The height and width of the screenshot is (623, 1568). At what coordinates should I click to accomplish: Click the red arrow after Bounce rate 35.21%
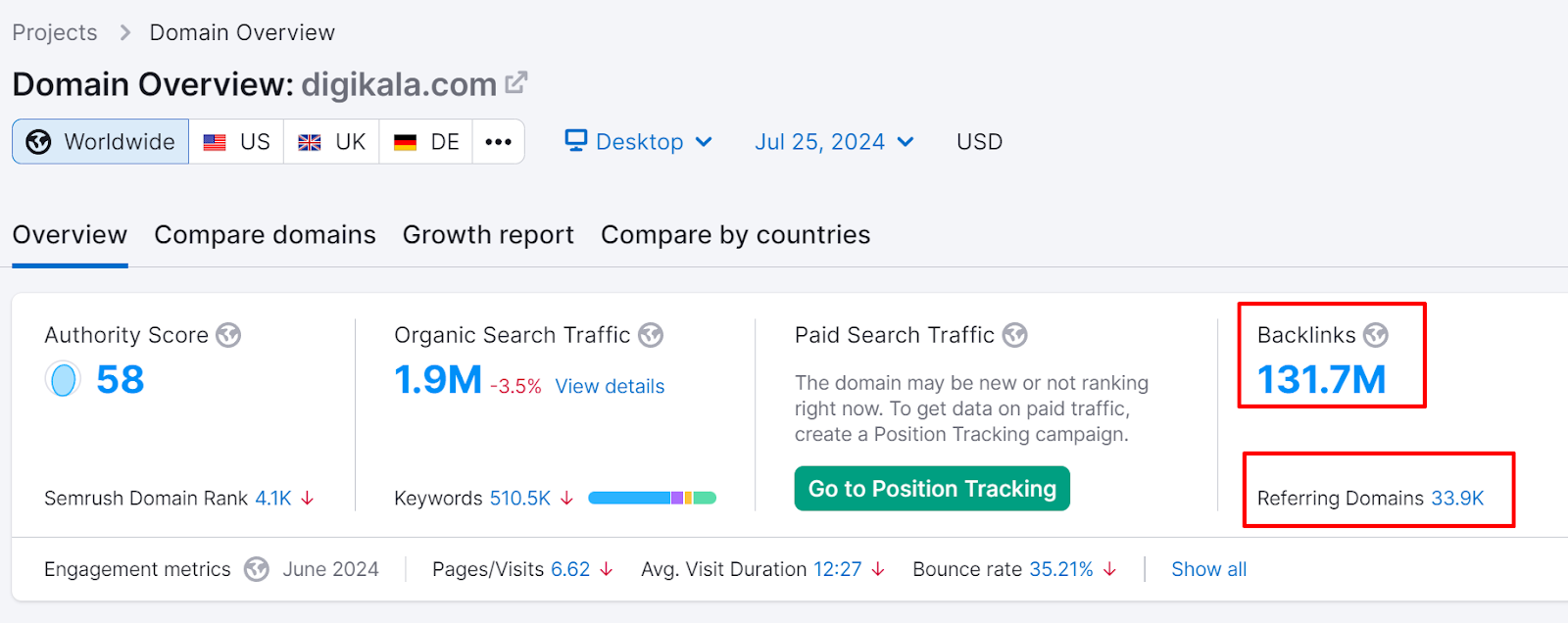click(1109, 569)
